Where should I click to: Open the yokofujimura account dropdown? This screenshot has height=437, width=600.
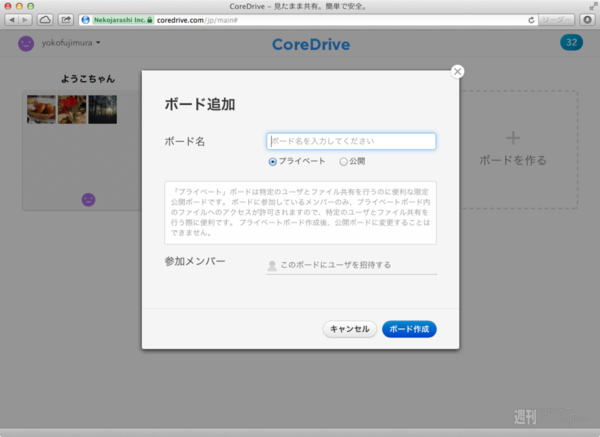71,43
